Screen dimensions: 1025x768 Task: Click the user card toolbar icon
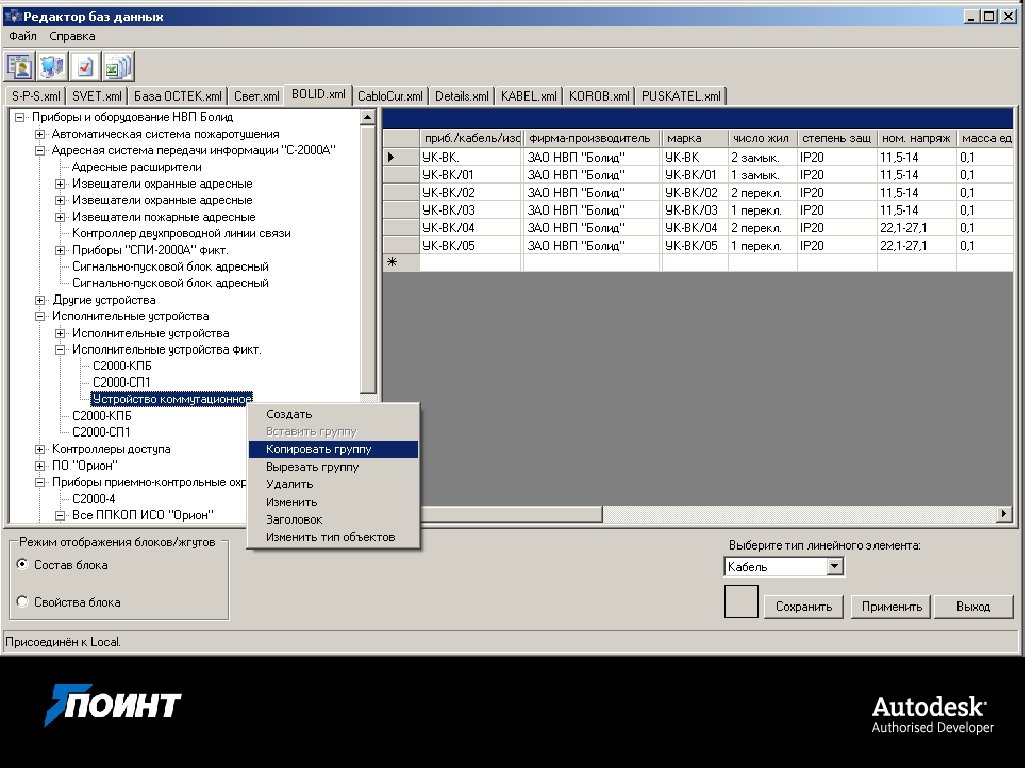pyautogui.click(x=19, y=66)
